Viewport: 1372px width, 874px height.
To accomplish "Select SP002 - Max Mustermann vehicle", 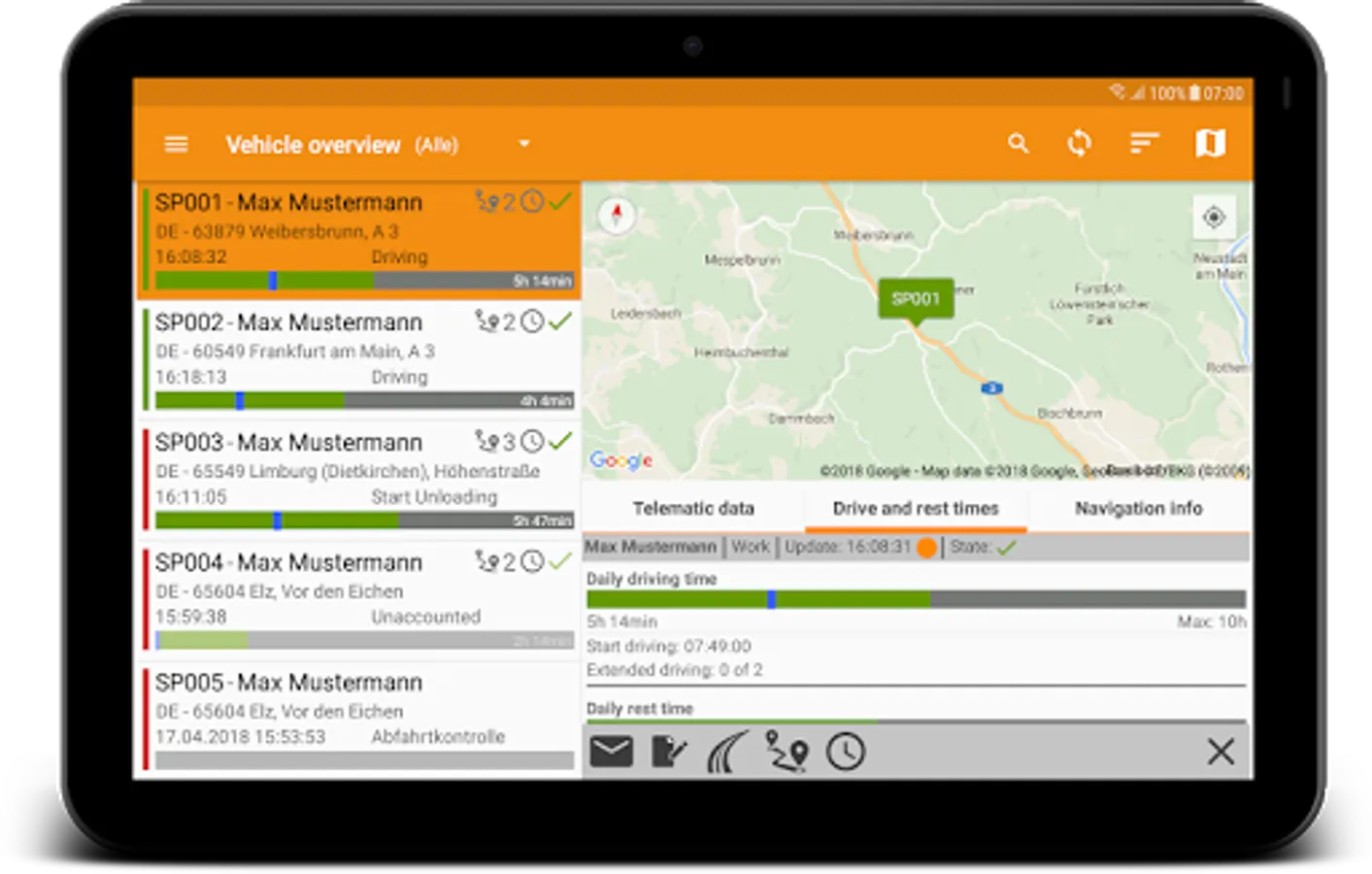I will 358,359.
